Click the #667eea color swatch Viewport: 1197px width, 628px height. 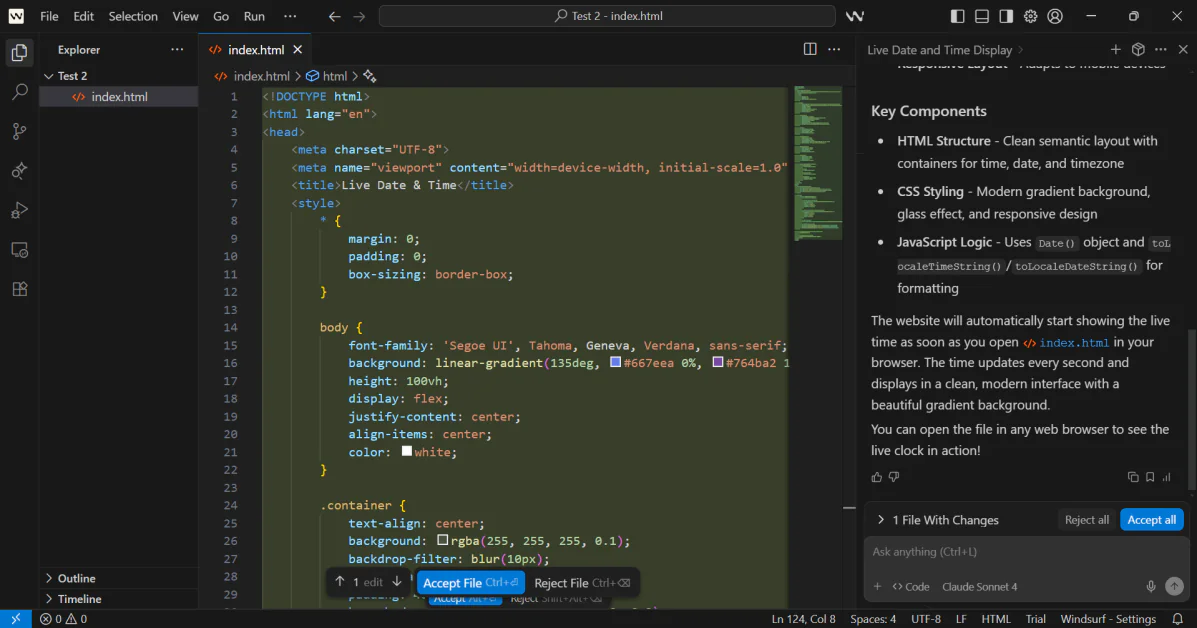point(616,363)
